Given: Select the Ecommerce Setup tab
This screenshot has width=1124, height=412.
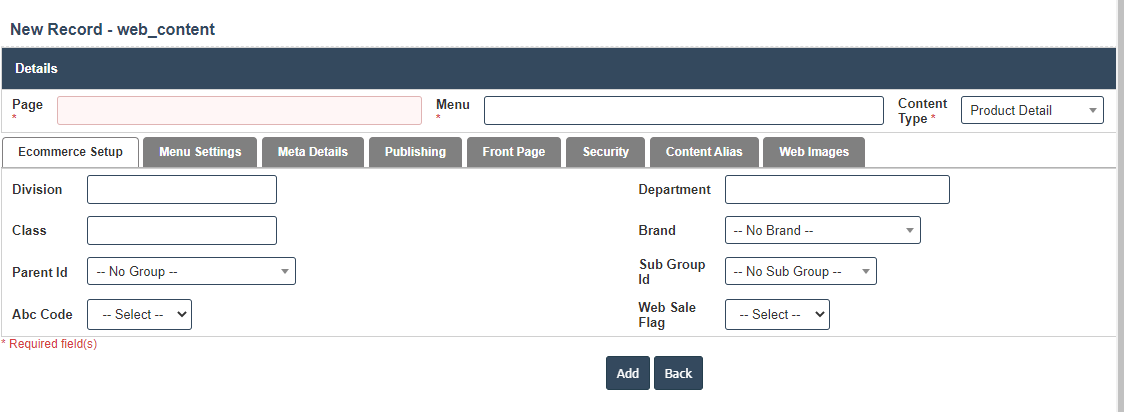Looking at the screenshot, I should (x=71, y=152).
